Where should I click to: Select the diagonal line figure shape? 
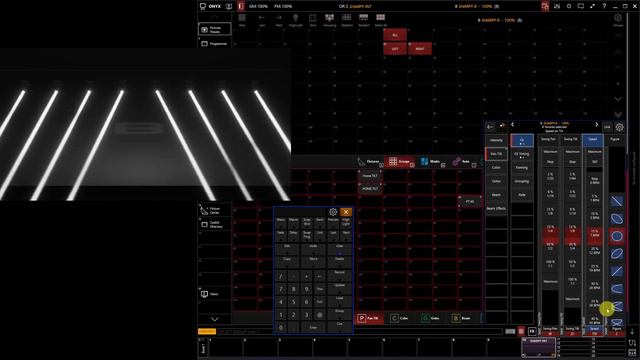click(x=617, y=201)
